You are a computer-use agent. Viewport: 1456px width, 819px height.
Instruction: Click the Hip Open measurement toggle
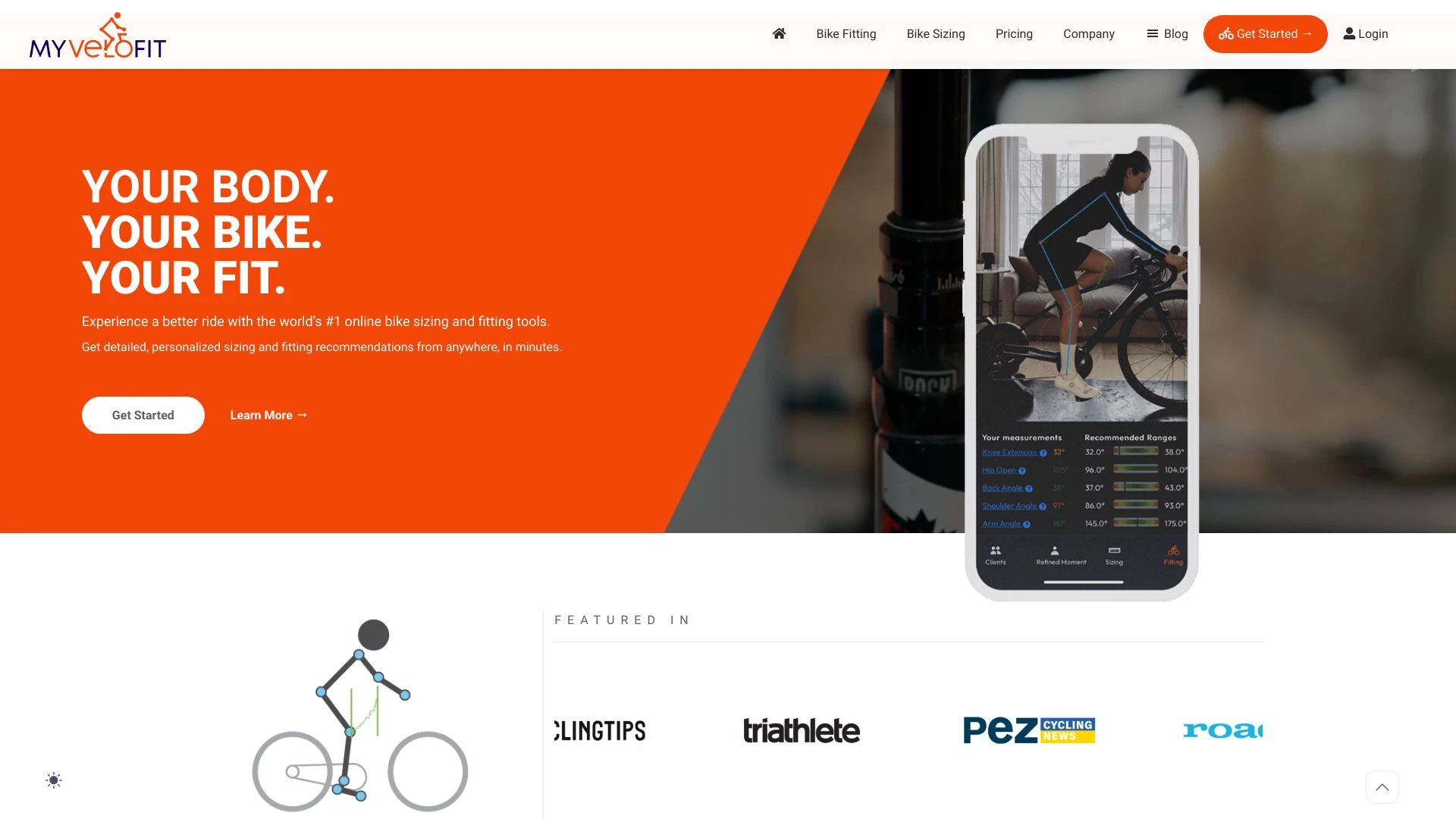pyautogui.click(x=1001, y=470)
